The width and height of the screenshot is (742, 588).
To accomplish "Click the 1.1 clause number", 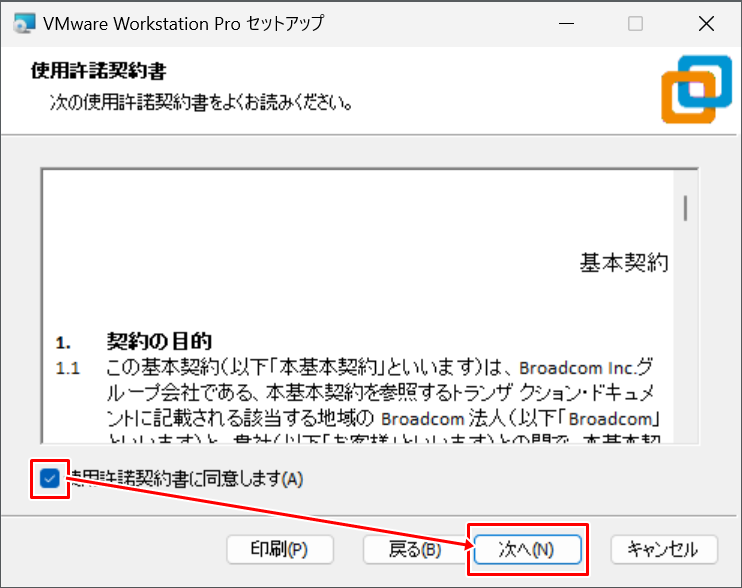I will [x=67, y=368].
